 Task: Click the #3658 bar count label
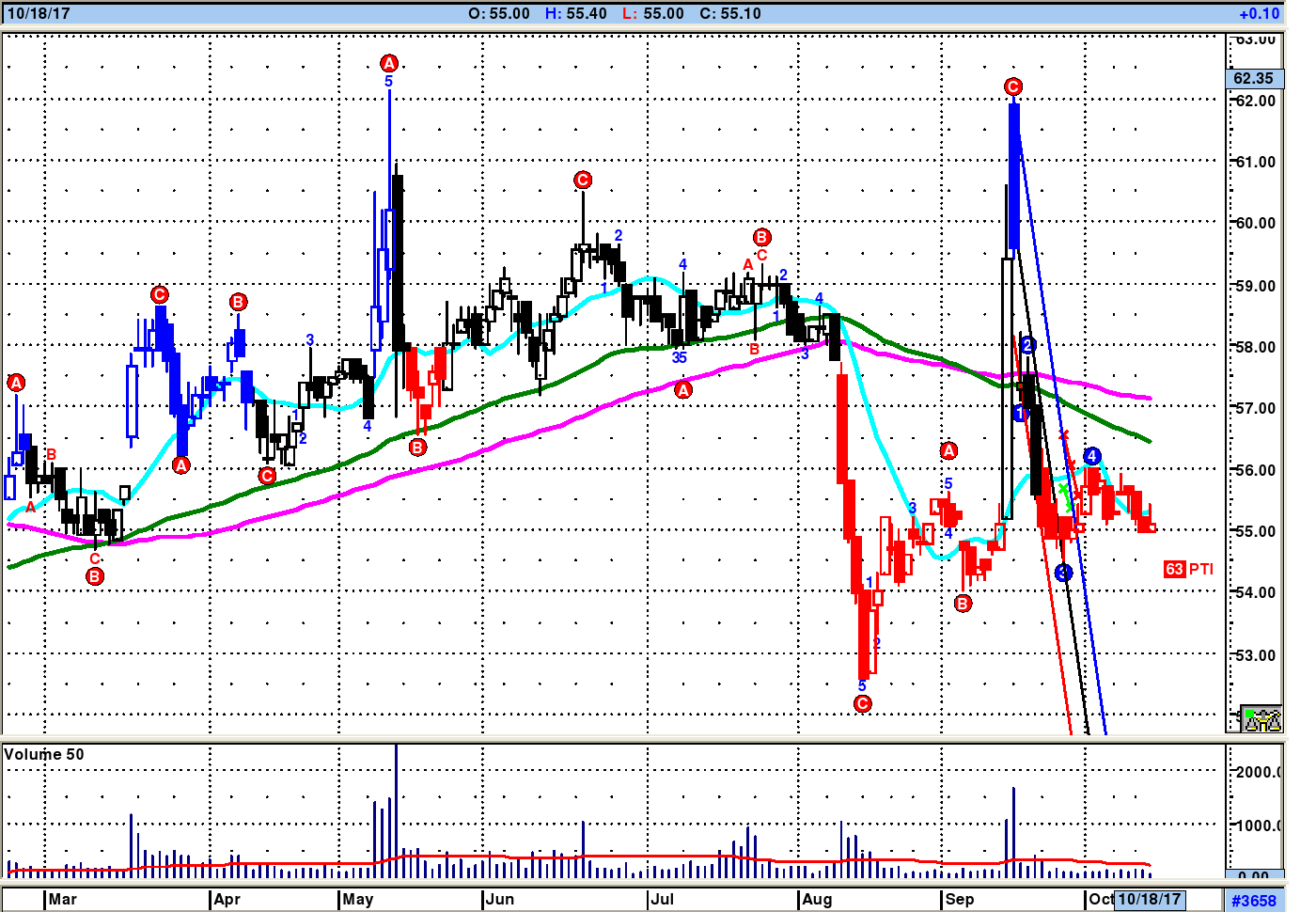pos(1254,900)
